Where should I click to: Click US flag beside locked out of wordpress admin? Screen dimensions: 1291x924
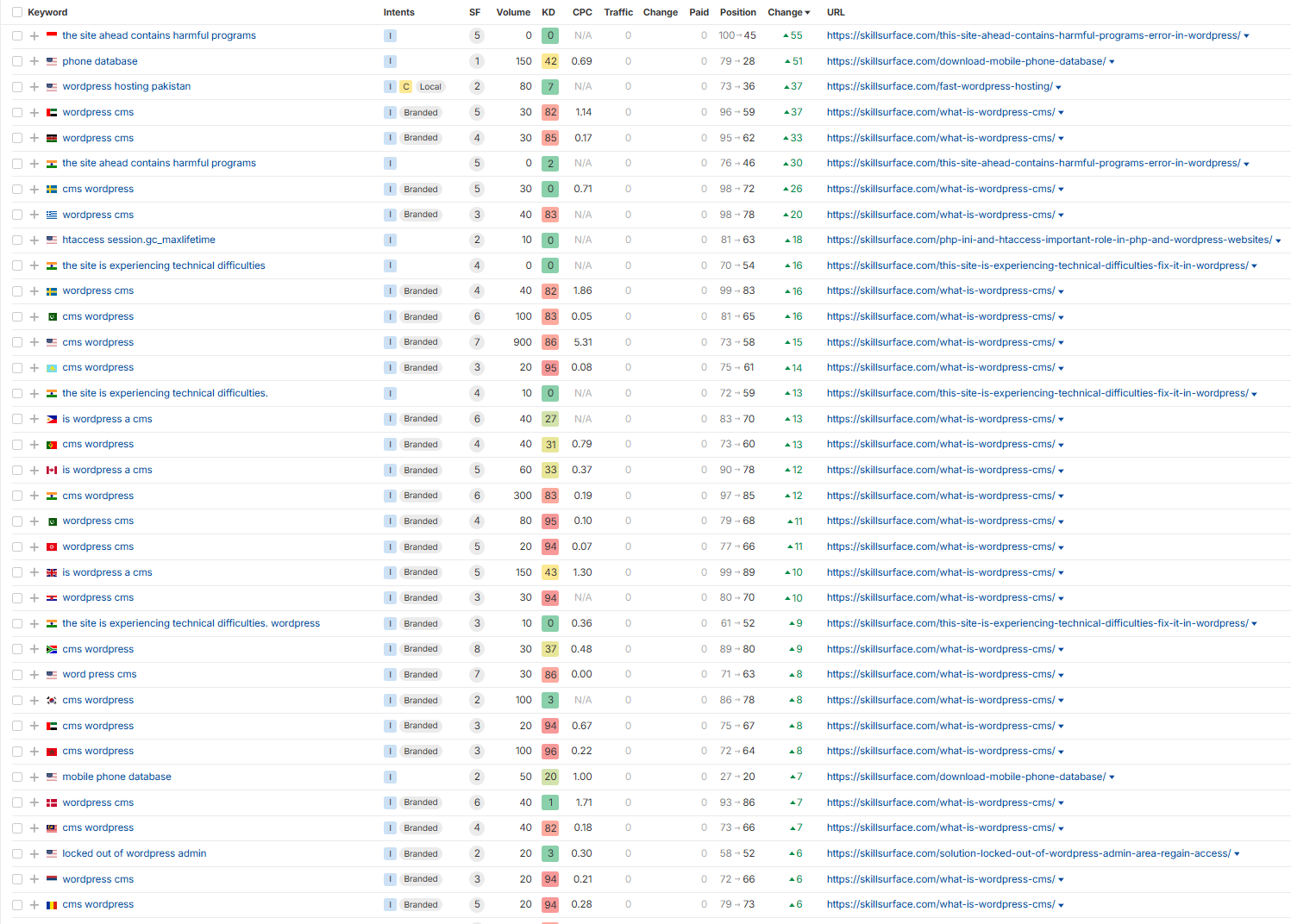point(52,854)
